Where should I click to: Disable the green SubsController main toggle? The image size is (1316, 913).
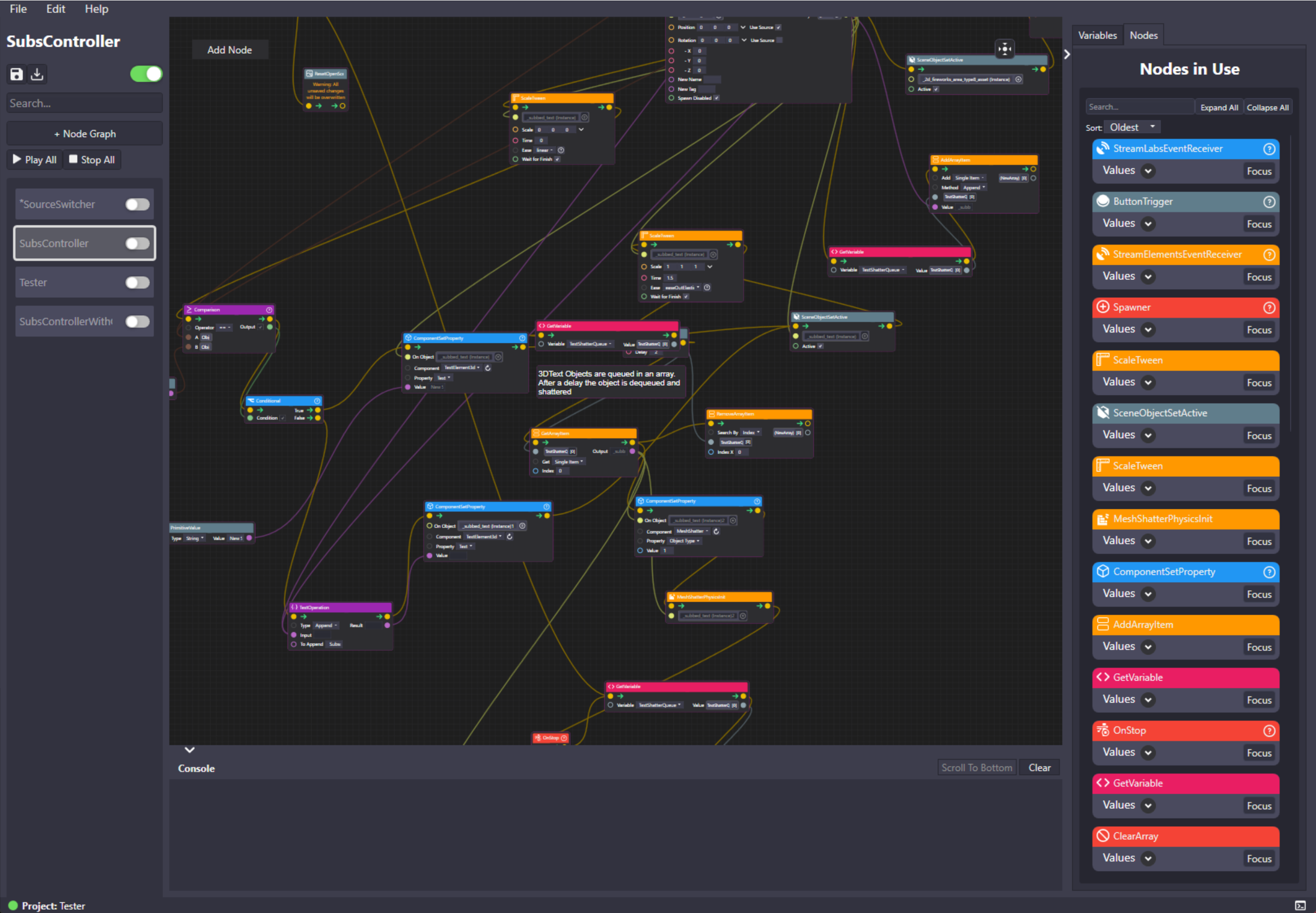coord(146,74)
